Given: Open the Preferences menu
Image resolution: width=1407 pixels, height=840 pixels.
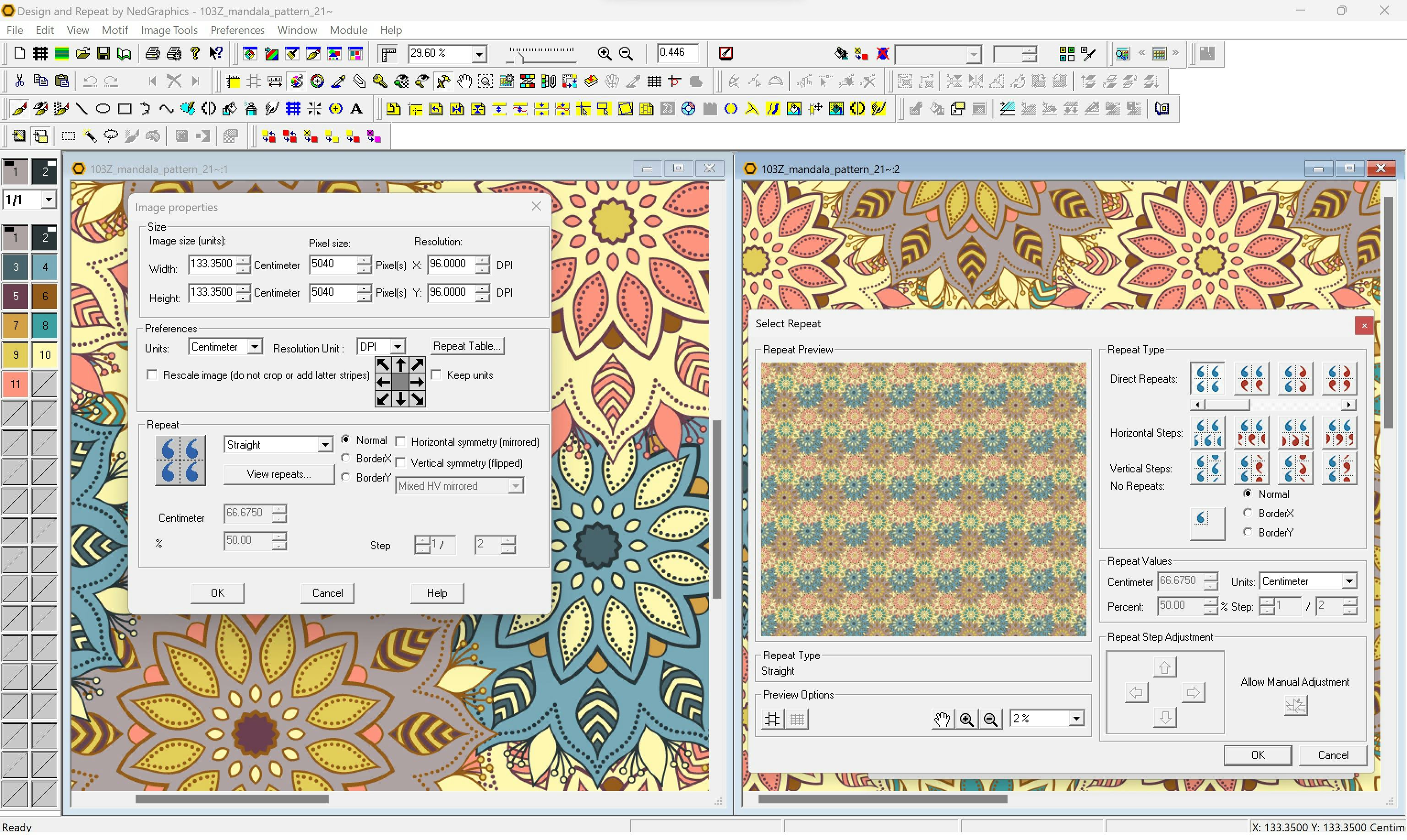Looking at the screenshot, I should point(237,30).
